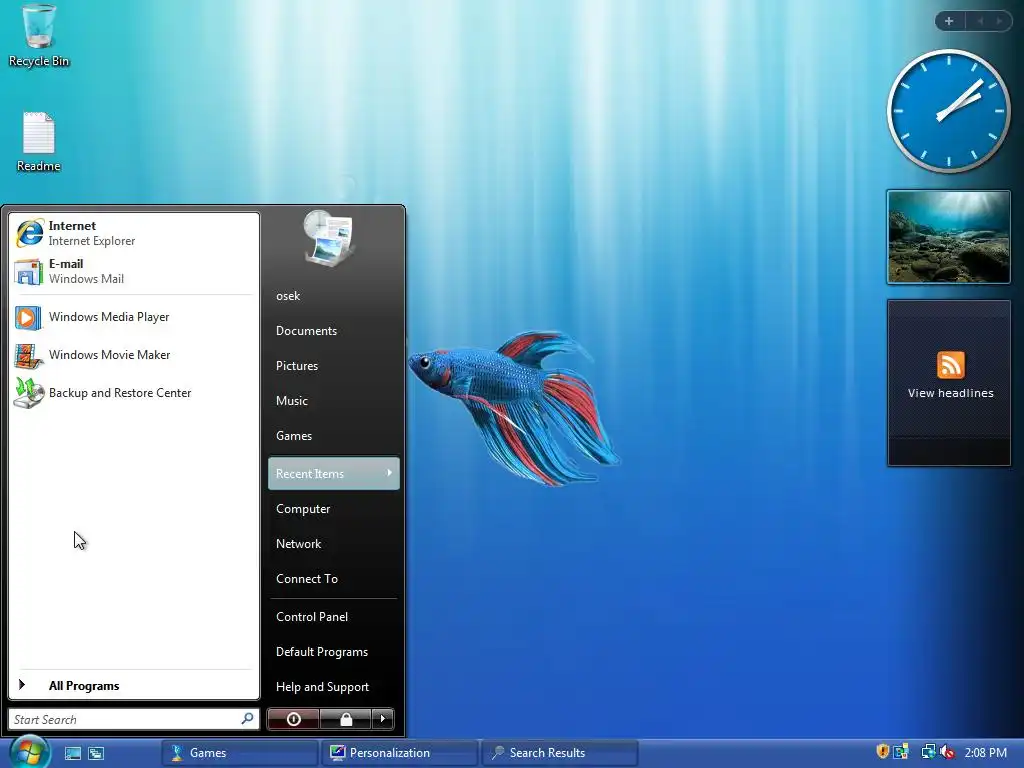The width and height of the screenshot is (1024, 768).
Task: Click the sidebar clock gadget
Action: (x=948, y=111)
